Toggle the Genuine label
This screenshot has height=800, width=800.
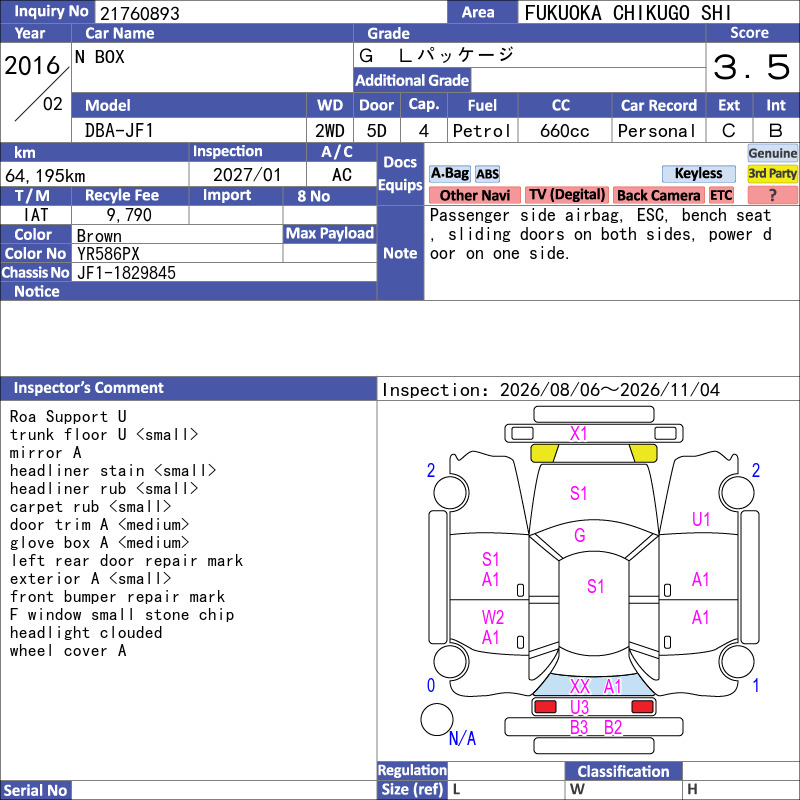[772, 153]
